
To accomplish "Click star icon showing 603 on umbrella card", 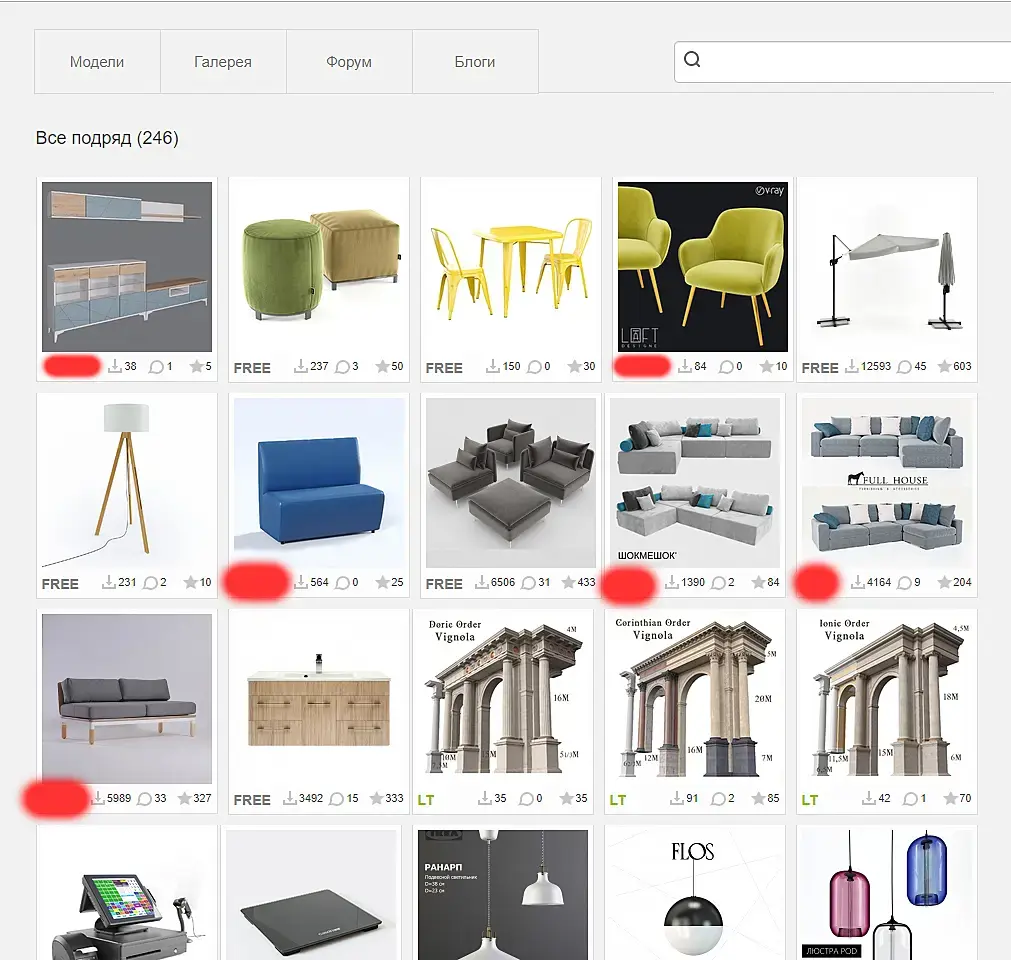I will [945, 366].
